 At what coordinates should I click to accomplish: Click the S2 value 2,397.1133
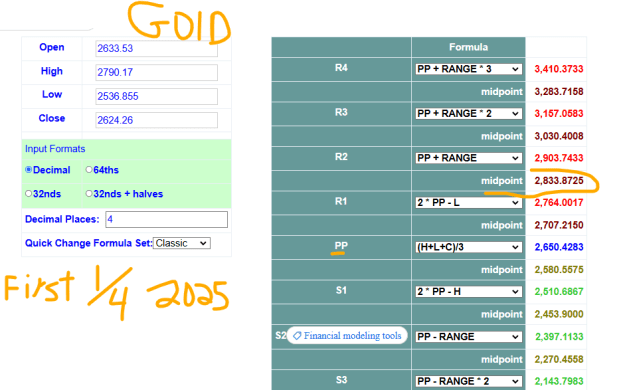click(559, 337)
